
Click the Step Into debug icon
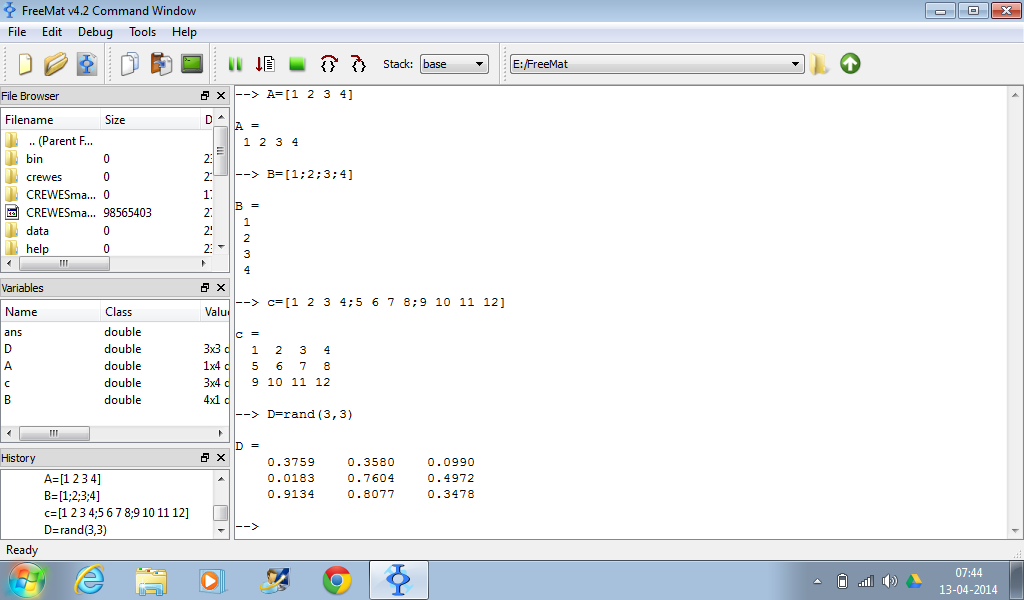(359, 64)
